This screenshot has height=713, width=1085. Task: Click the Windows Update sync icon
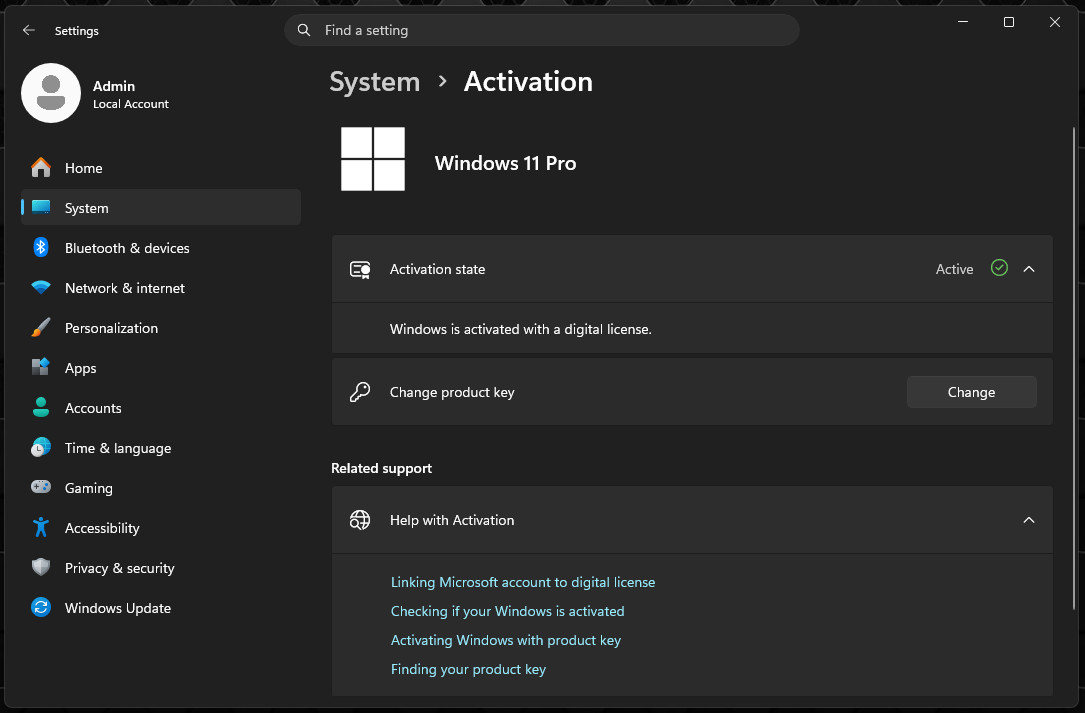pyautogui.click(x=41, y=608)
